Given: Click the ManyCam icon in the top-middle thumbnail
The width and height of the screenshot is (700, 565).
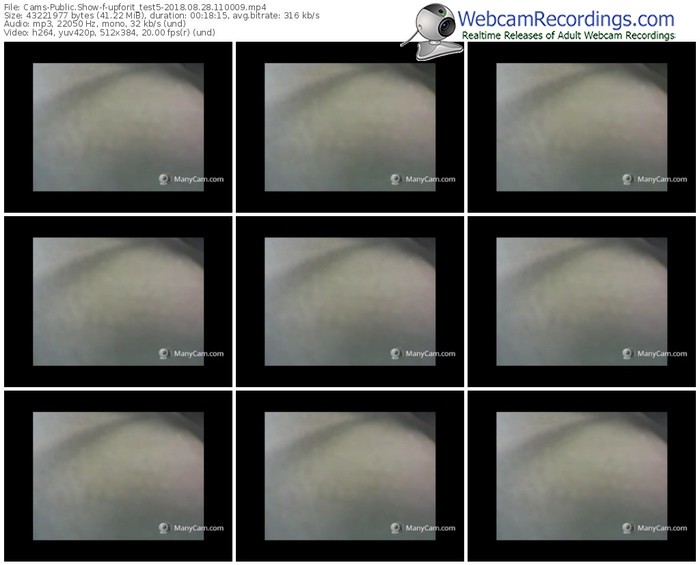Looking at the screenshot, I should click(x=395, y=180).
